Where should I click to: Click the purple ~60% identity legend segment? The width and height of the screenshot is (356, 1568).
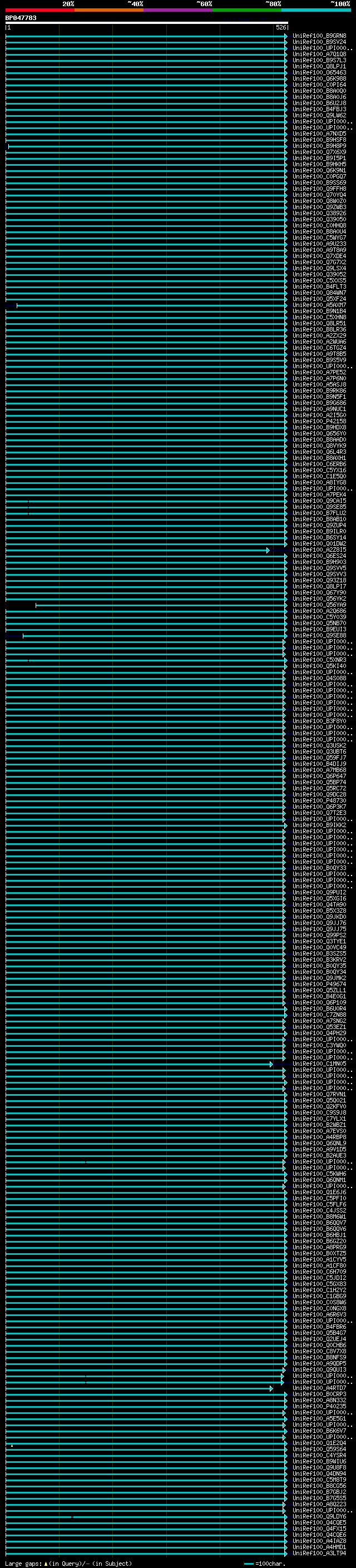pyautogui.click(x=179, y=10)
